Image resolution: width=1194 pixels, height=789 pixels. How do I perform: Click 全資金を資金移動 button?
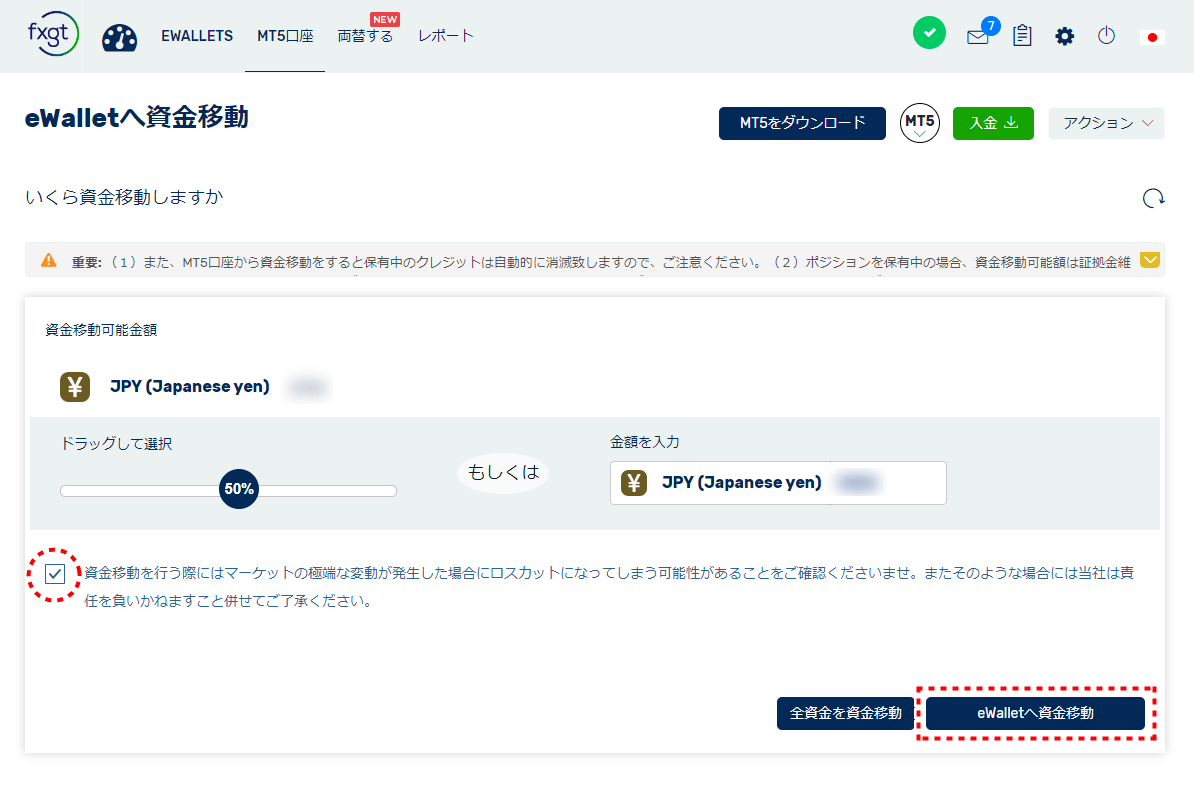845,714
